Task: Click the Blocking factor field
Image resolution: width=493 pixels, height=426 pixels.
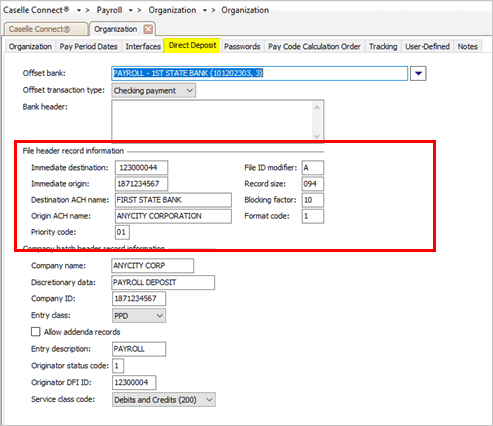Action: pyautogui.click(x=313, y=200)
